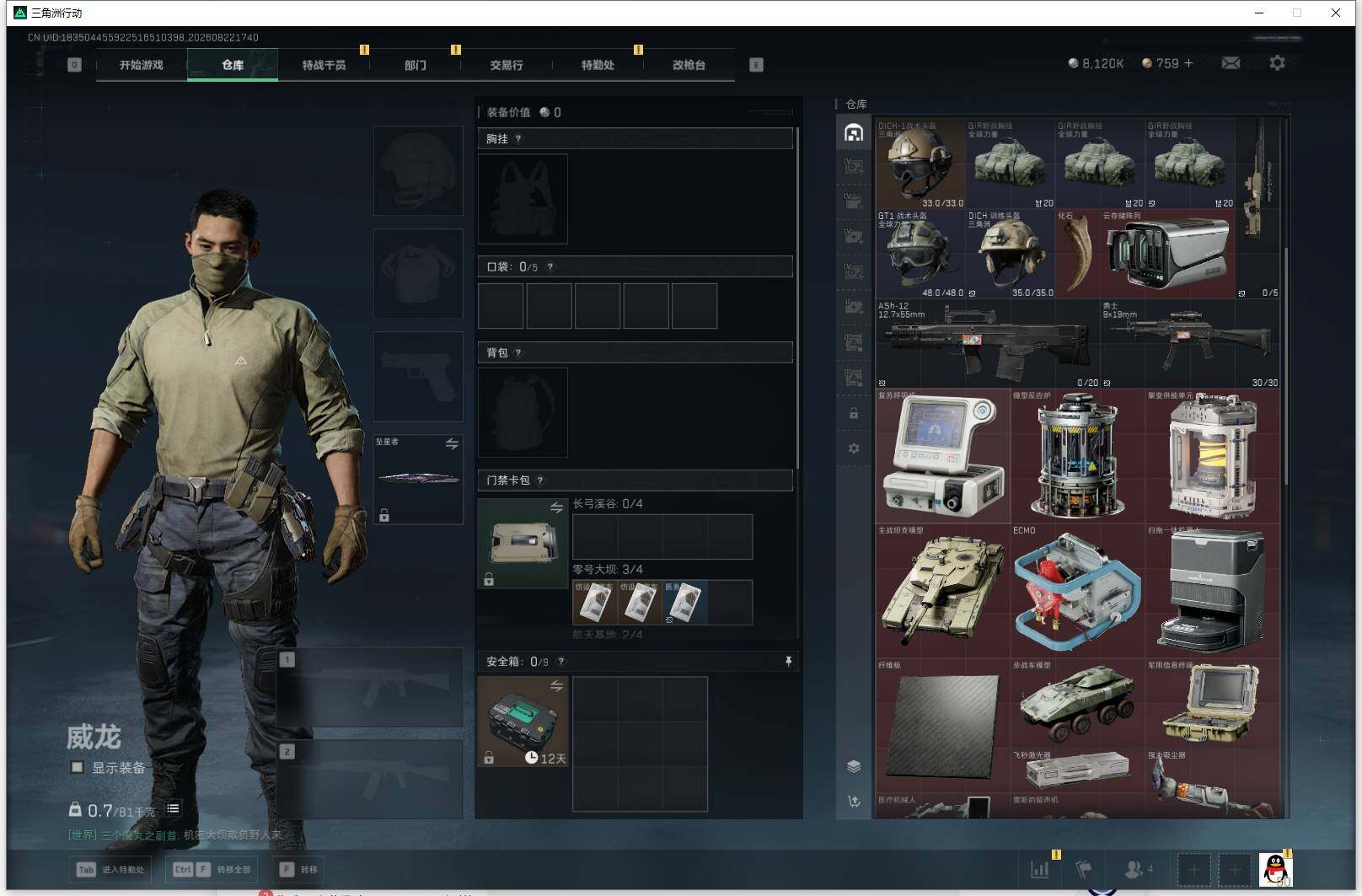
Task: Show help for 安全箱
Action: (x=561, y=662)
